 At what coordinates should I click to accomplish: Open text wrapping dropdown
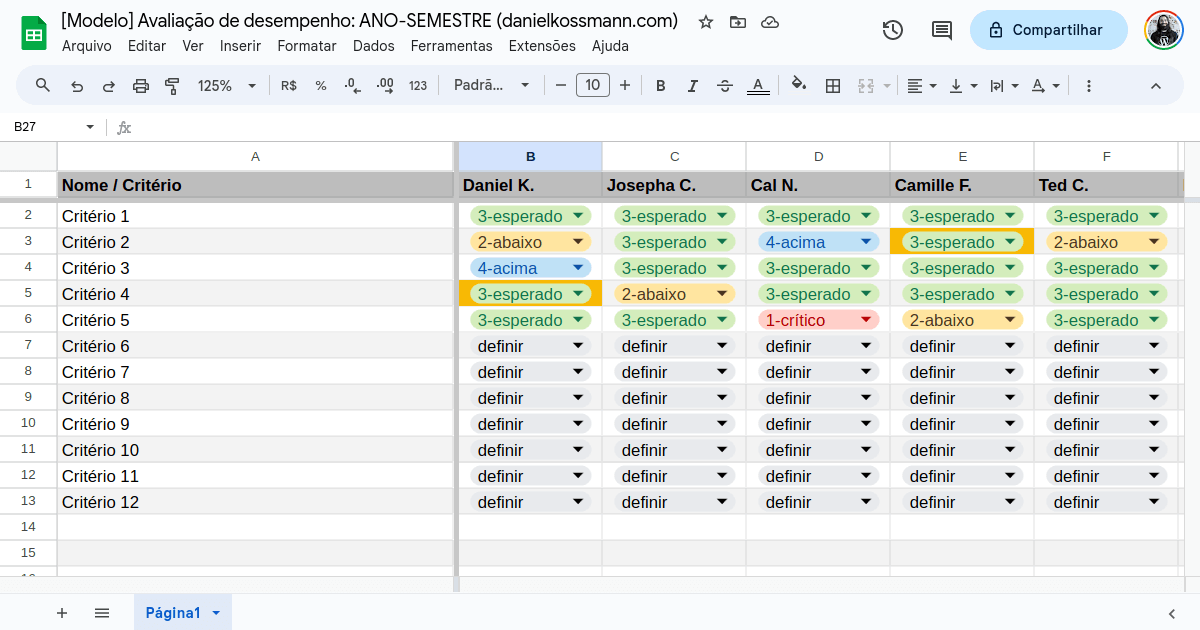coord(1004,86)
